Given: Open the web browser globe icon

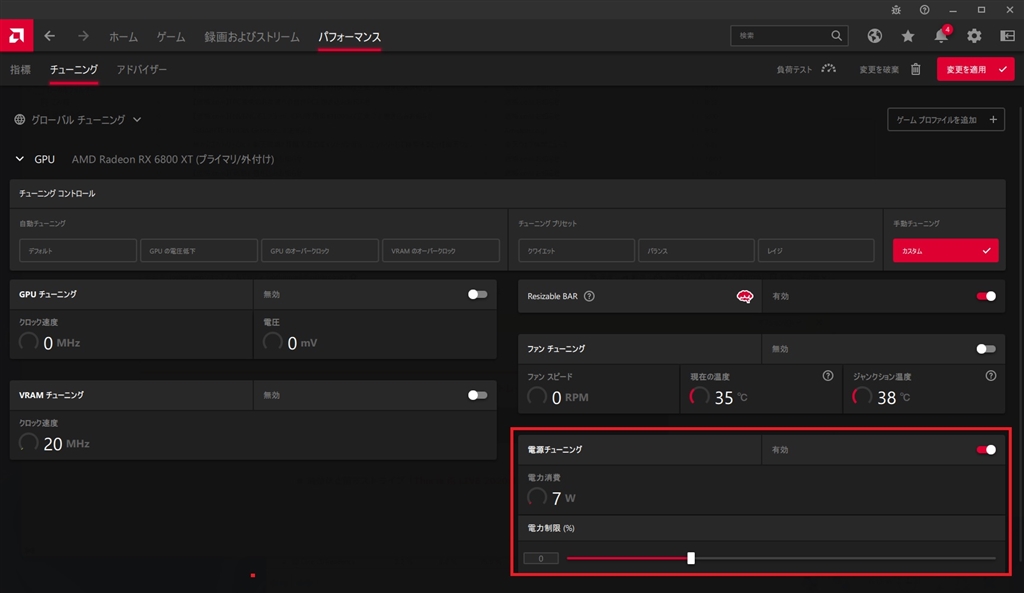Looking at the screenshot, I should 874,36.
